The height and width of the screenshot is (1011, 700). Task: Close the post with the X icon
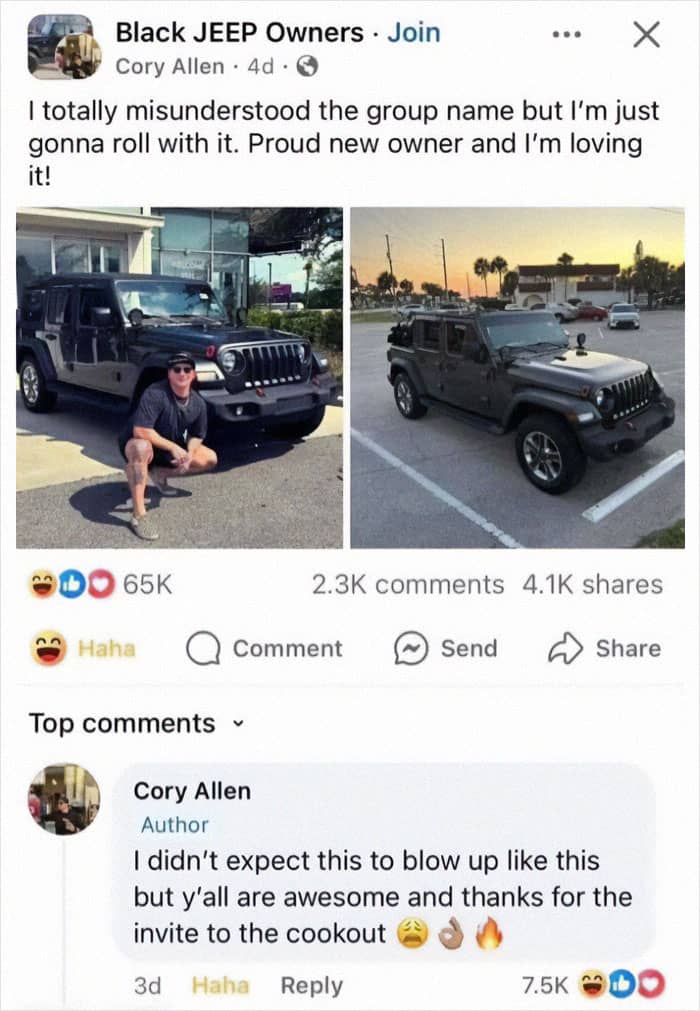click(646, 35)
